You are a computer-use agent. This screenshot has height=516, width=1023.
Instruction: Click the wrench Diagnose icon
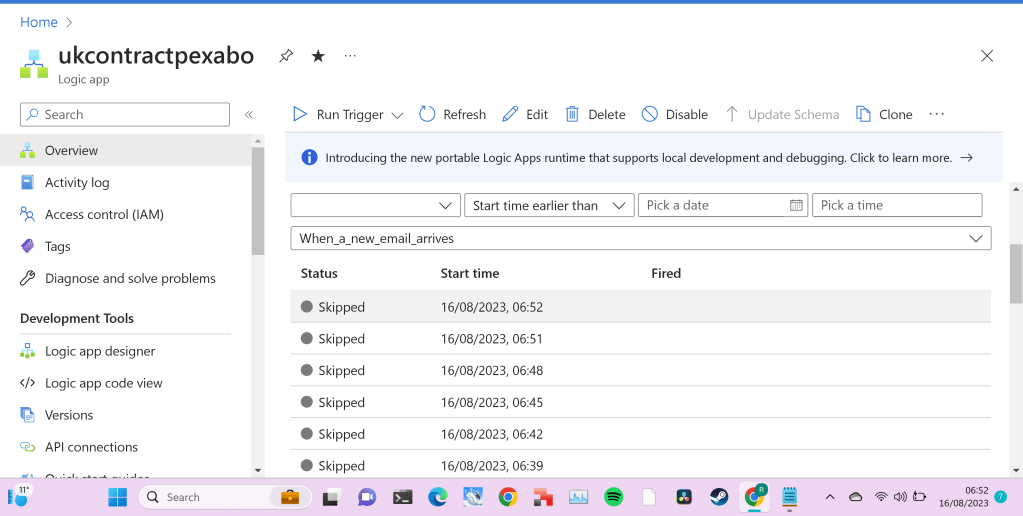tap(27, 278)
